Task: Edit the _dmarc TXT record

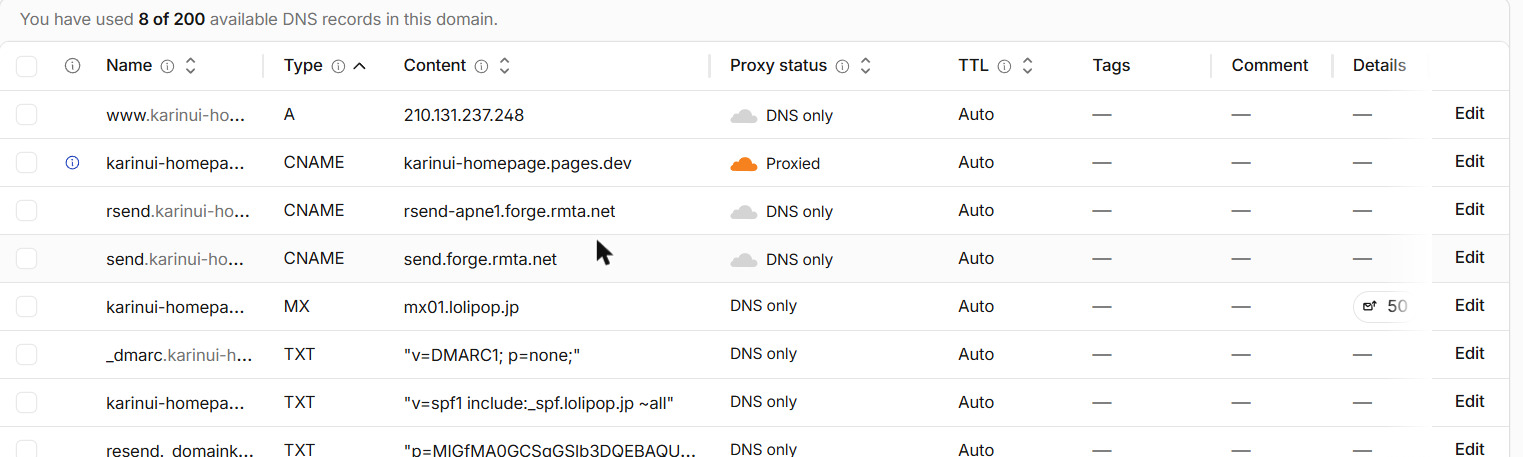Action: coord(1469,354)
